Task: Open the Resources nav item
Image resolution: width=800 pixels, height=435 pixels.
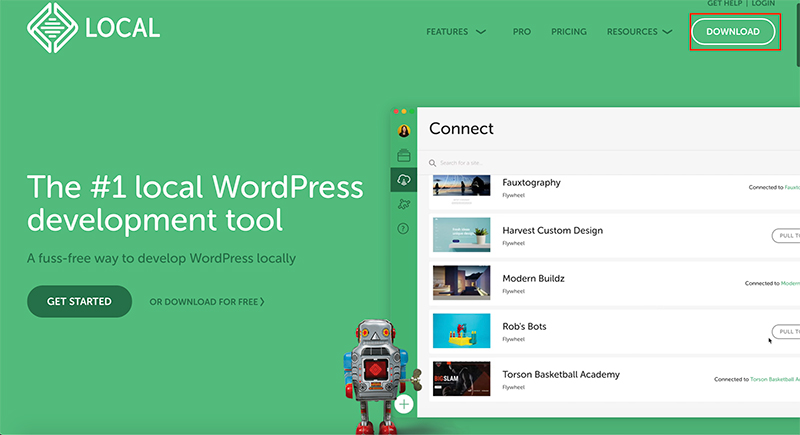Action: (632, 32)
